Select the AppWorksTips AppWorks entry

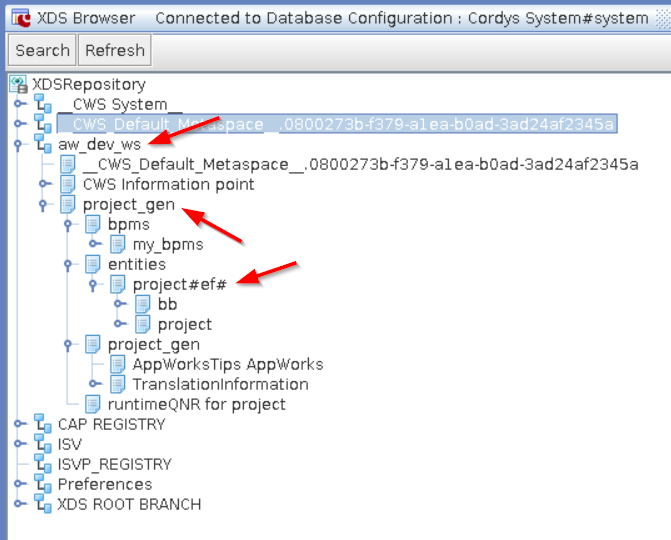click(228, 365)
